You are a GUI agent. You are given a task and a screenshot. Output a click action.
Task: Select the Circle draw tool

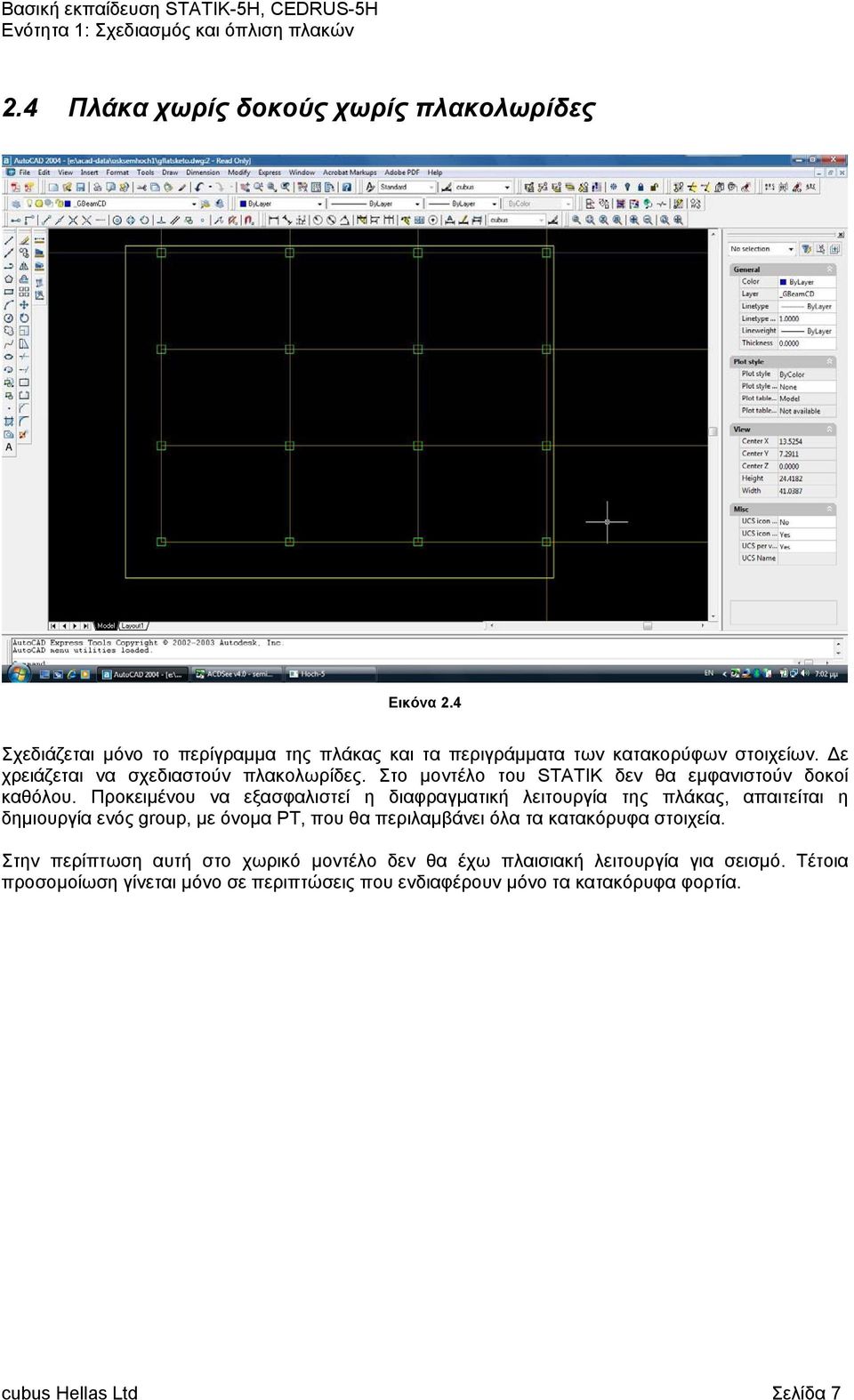(9, 318)
